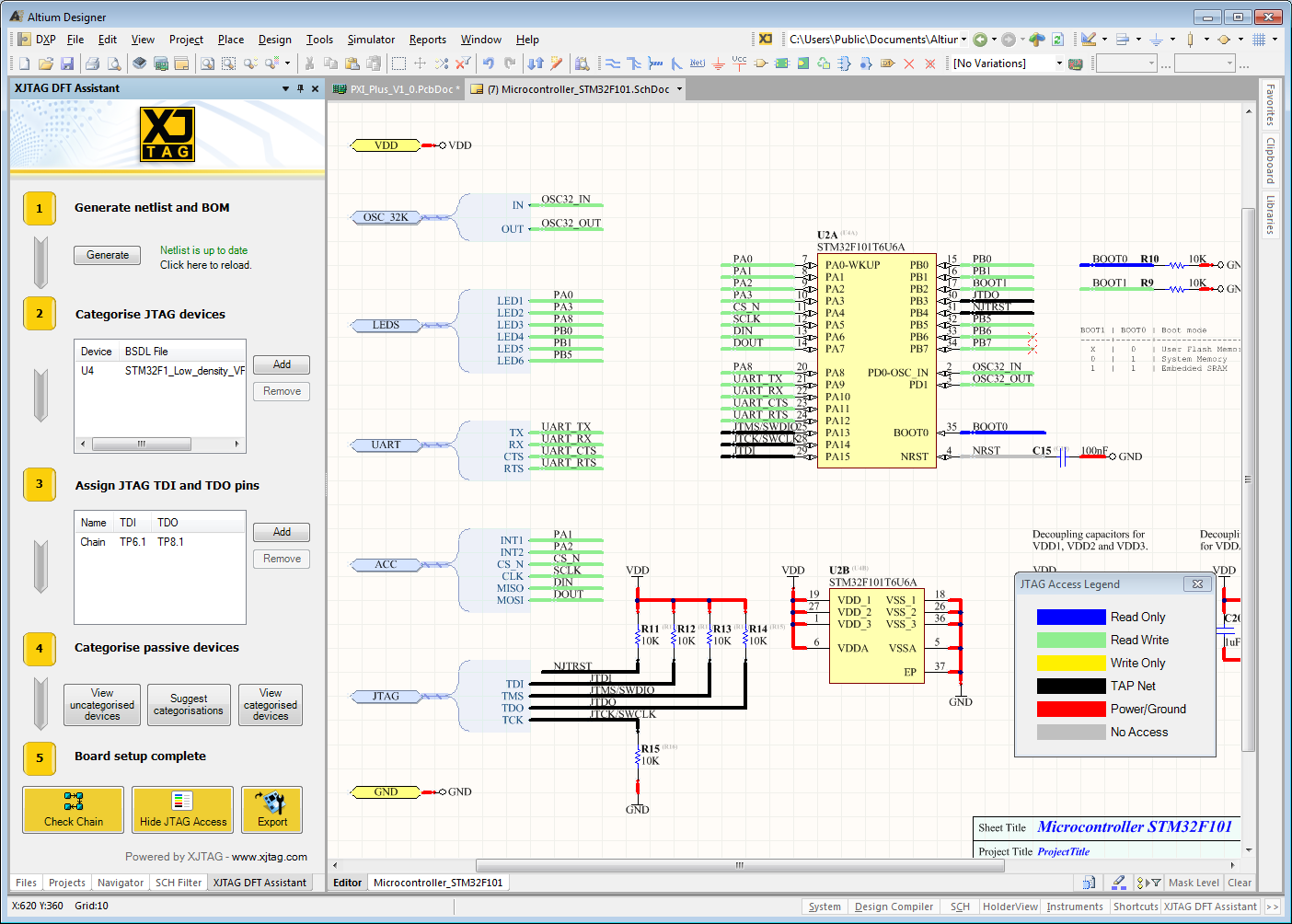Viewport: 1292px width, 924px height.
Task: Expand the power sources dropdown
Action: (1172, 39)
